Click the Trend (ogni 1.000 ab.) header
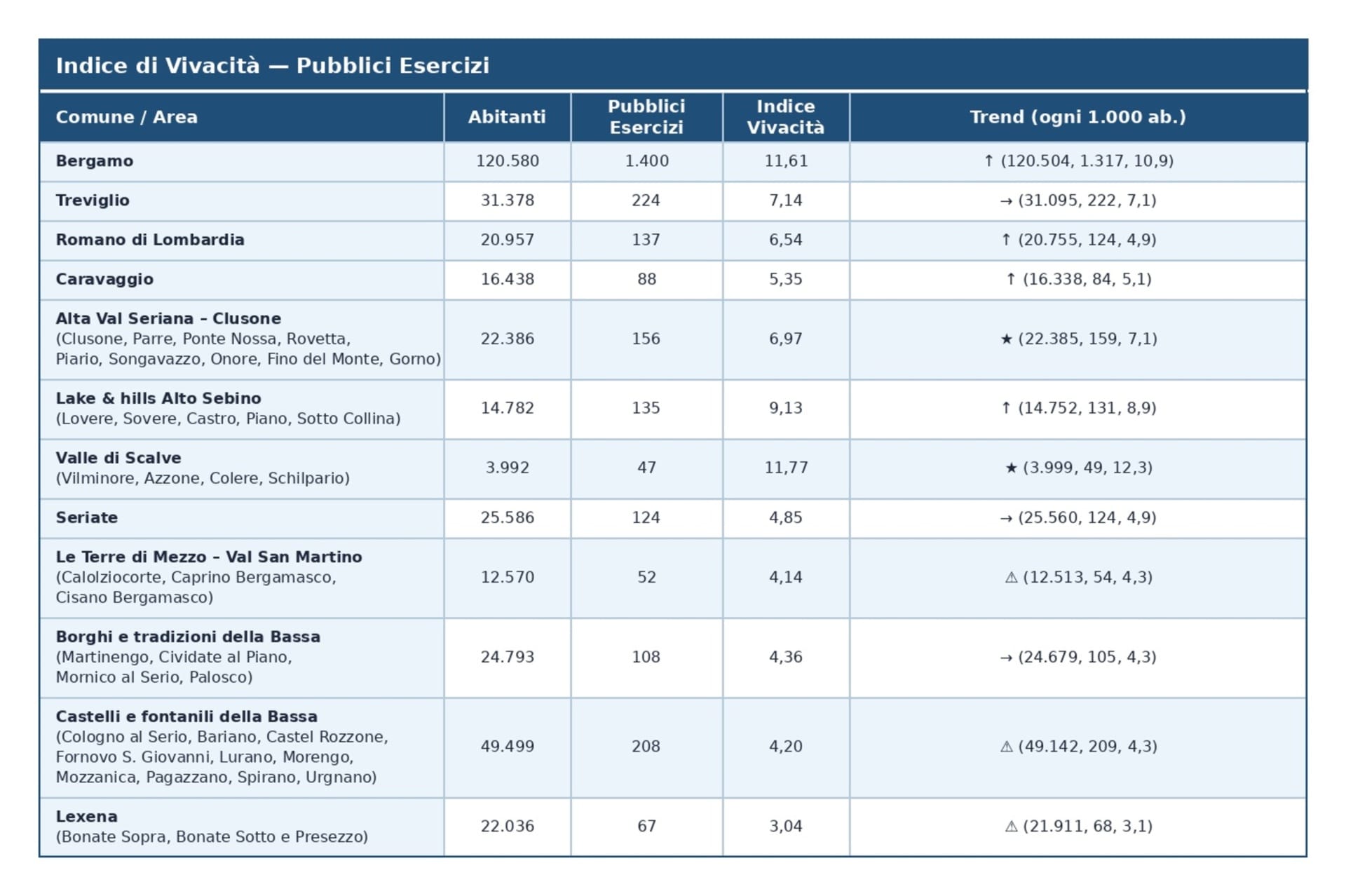The image size is (1346, 896). 1078,117
